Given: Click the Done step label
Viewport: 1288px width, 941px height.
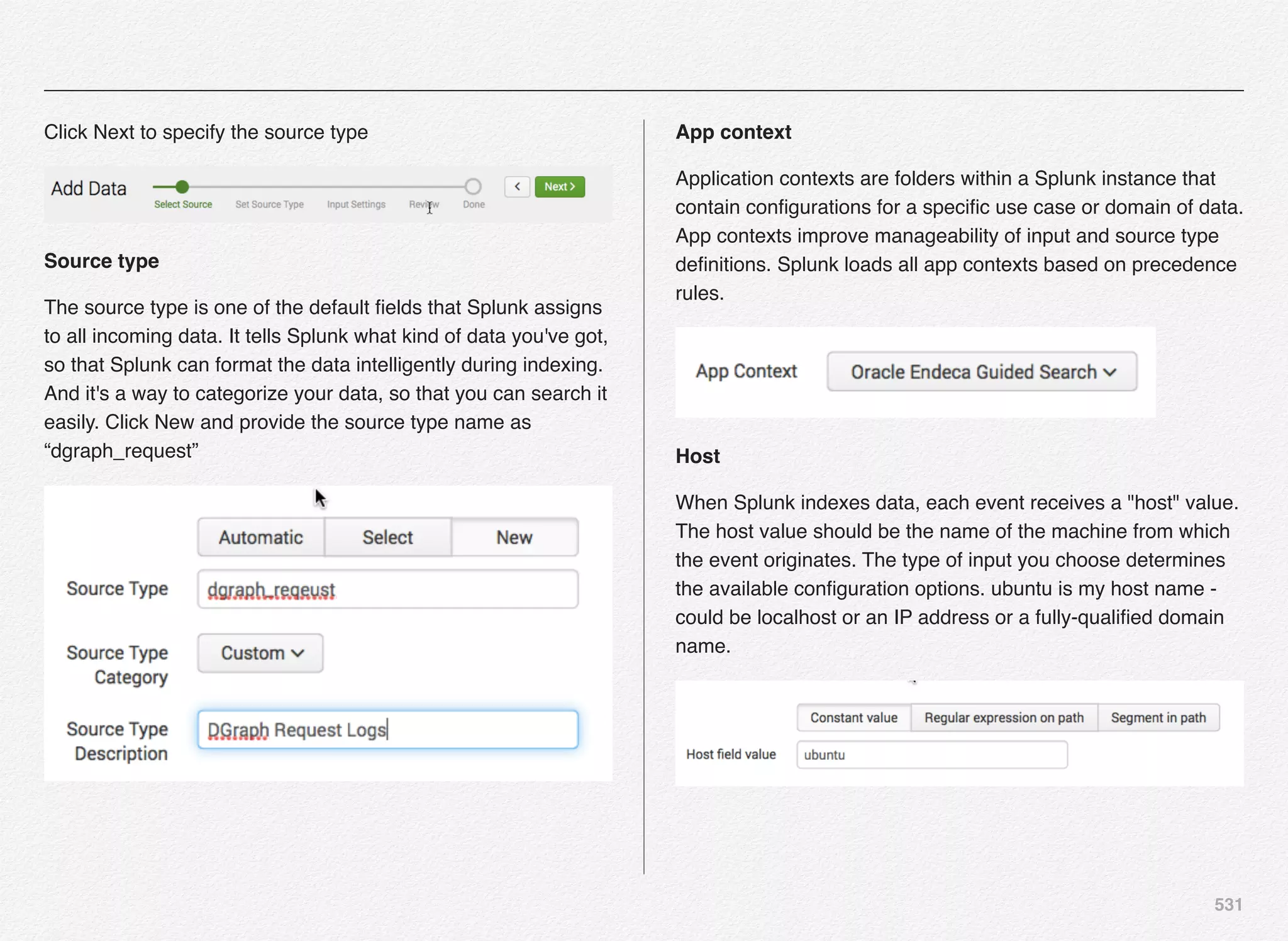Looking at the screenshot, I should 474,204.
